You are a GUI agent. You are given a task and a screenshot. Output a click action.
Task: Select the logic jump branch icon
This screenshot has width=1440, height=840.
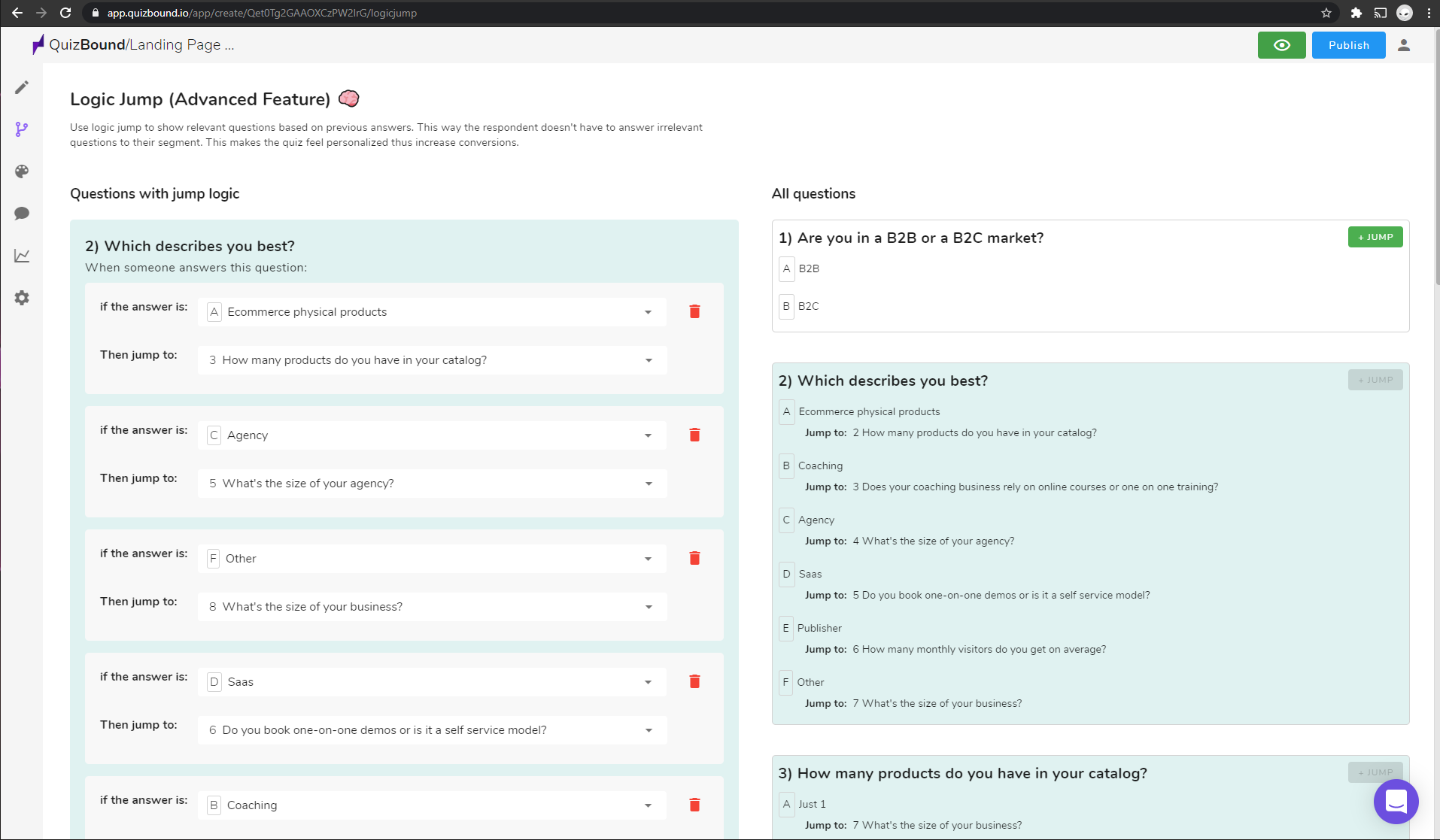22,129
